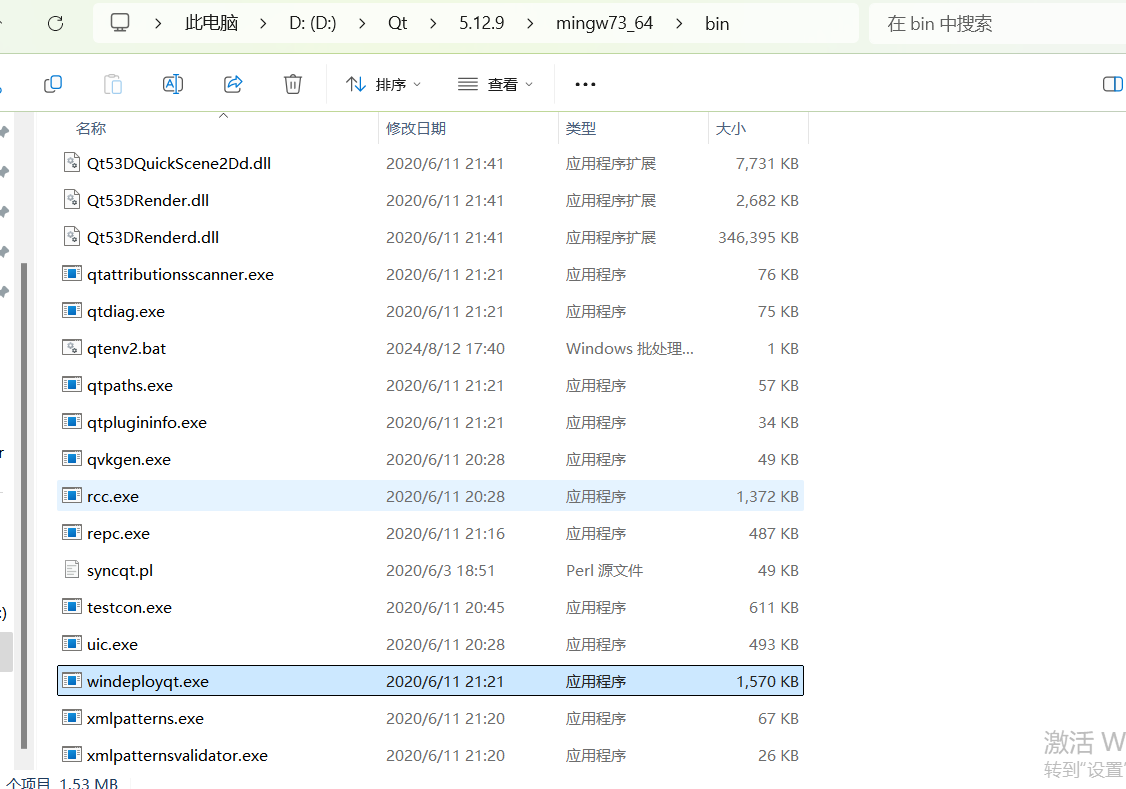This screenshot has width=1126, height=789.
Task: Select the xmlpatternsvalidator.exe file name
Action: 177,755
